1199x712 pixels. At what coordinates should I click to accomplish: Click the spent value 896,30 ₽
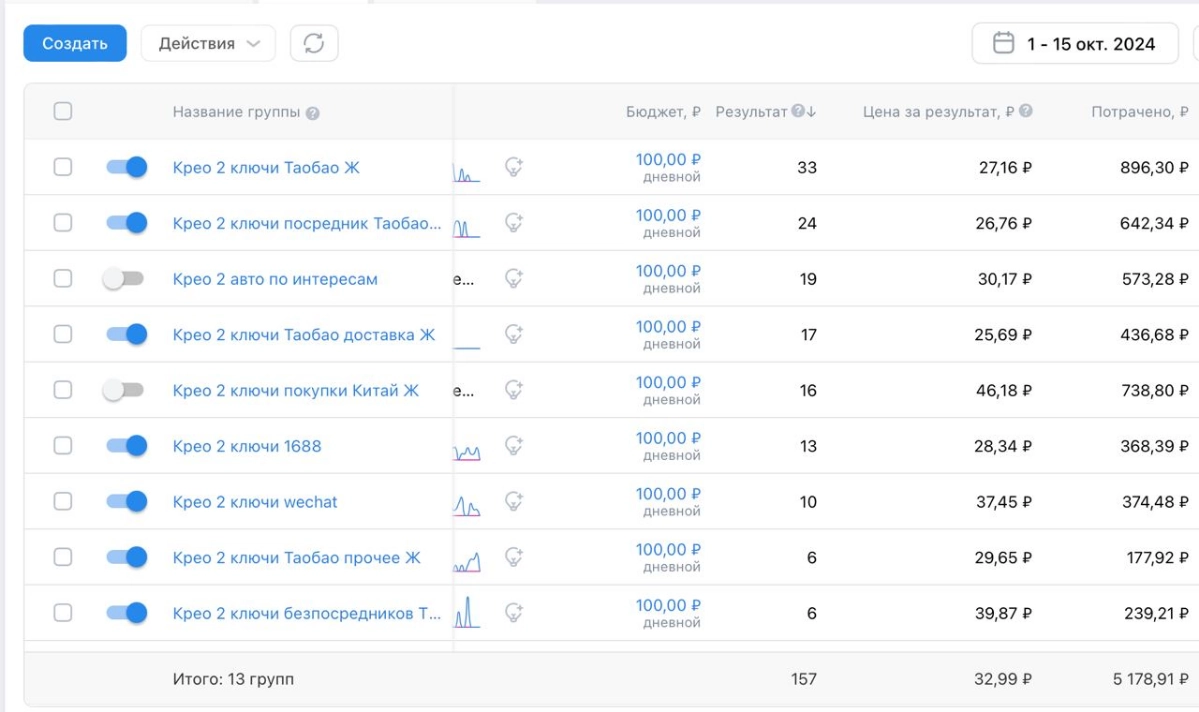[x=1154, y=167]
